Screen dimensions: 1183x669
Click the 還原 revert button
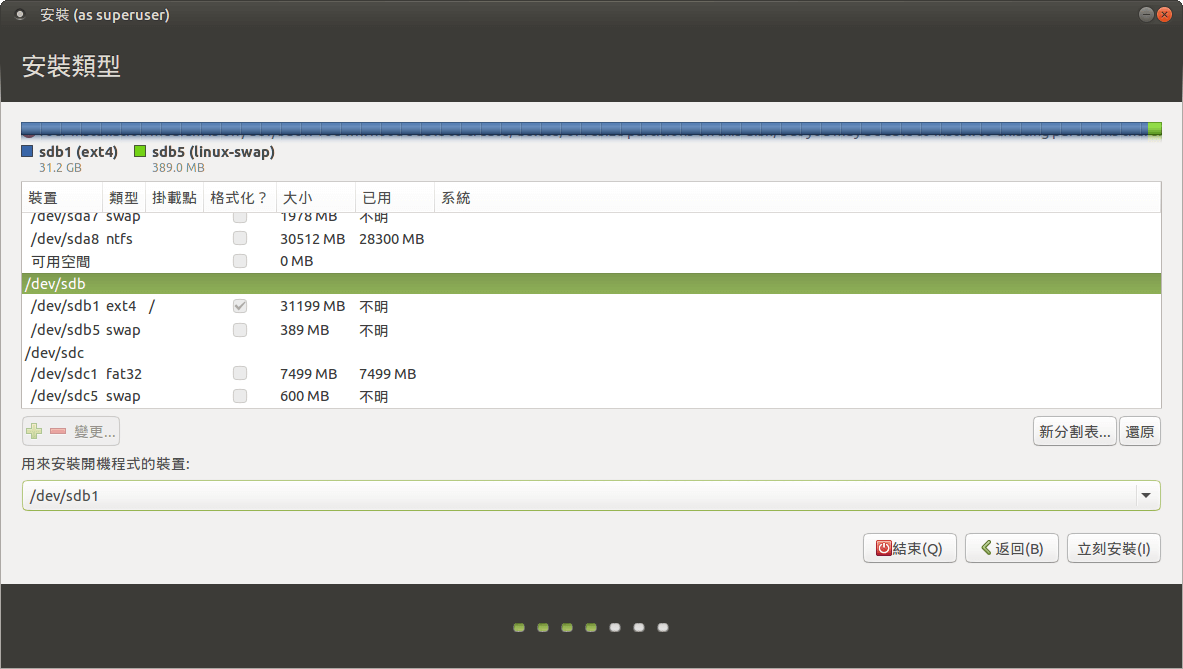(1140, 432)
